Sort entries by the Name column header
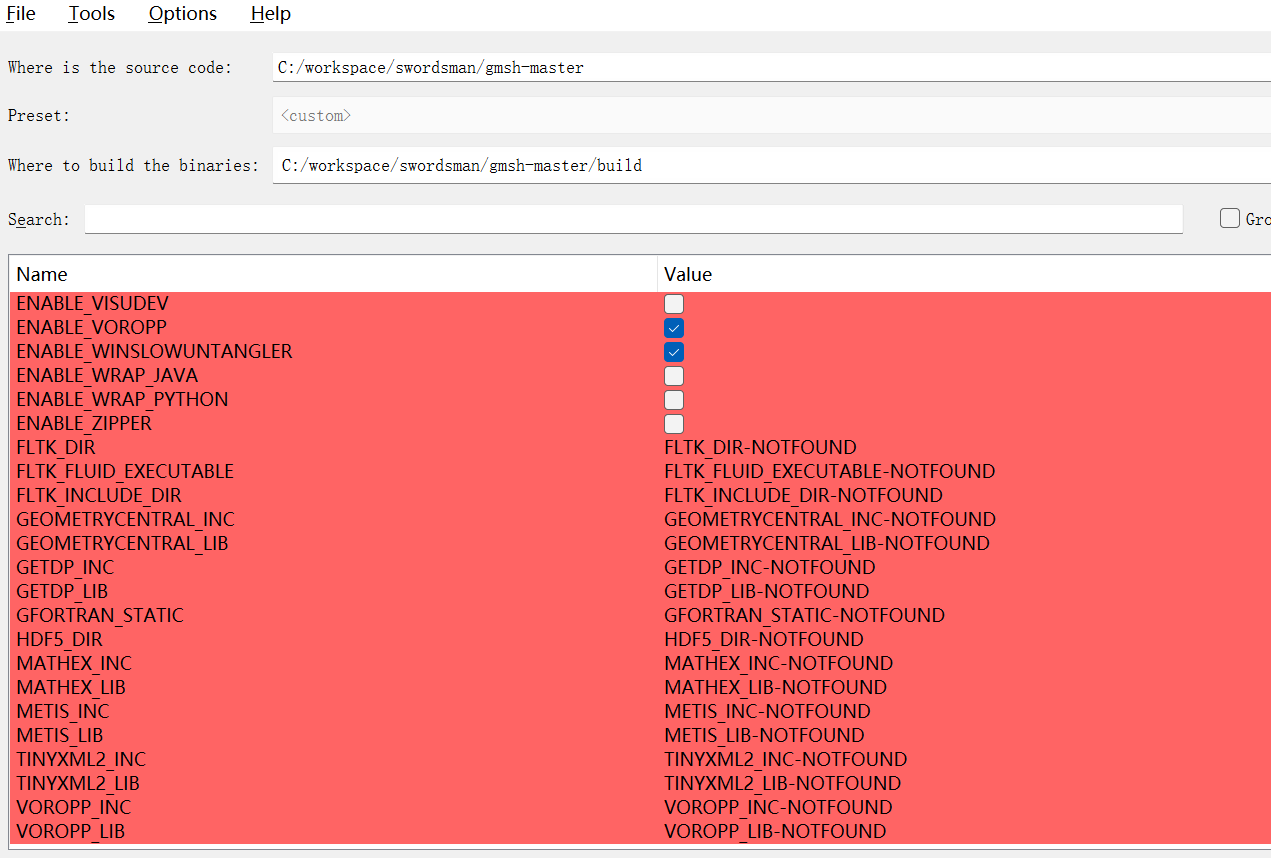The image size is (1271, 858). pos(333,274)
